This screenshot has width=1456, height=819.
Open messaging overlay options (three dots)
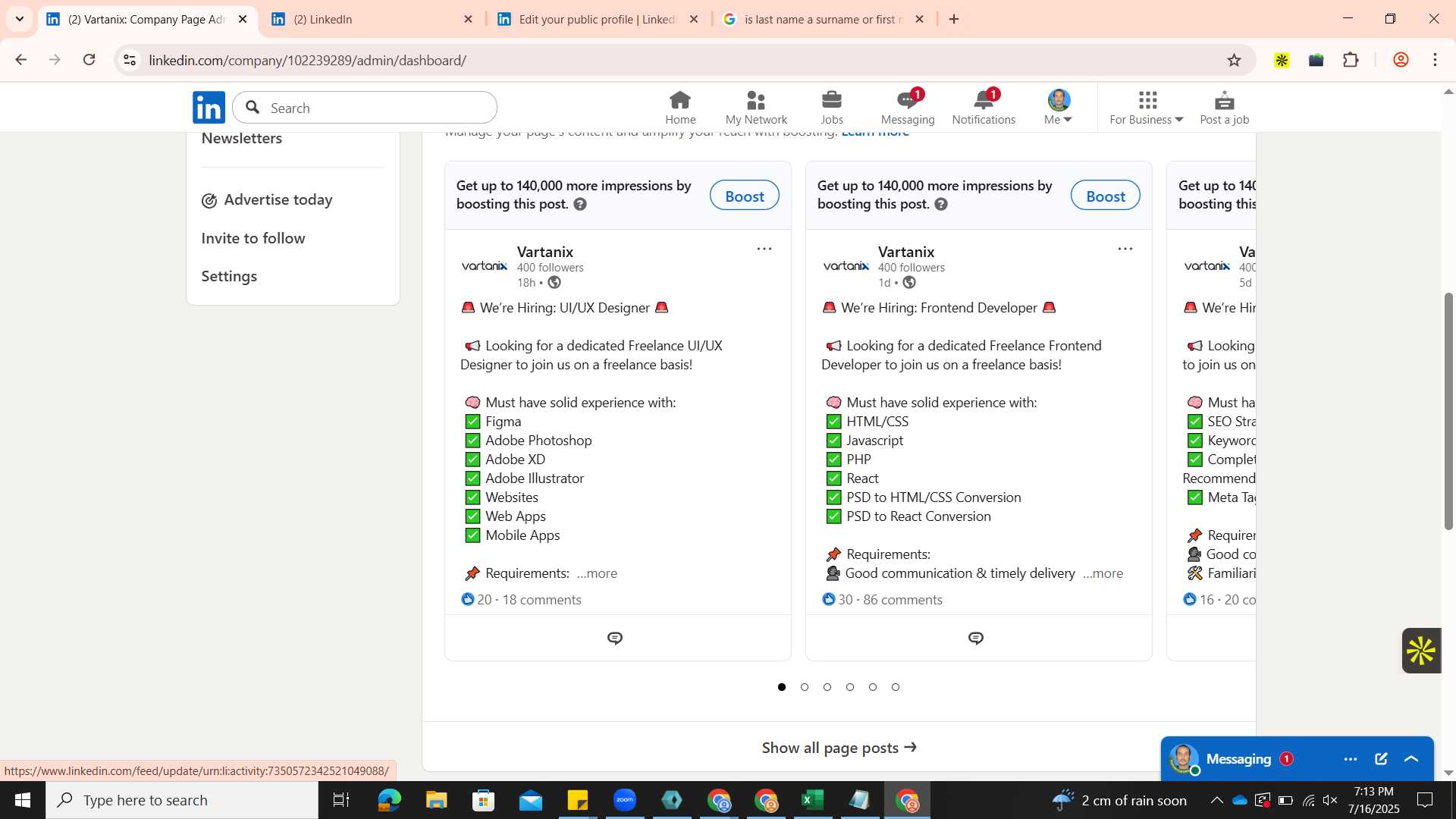point(1350,759)
